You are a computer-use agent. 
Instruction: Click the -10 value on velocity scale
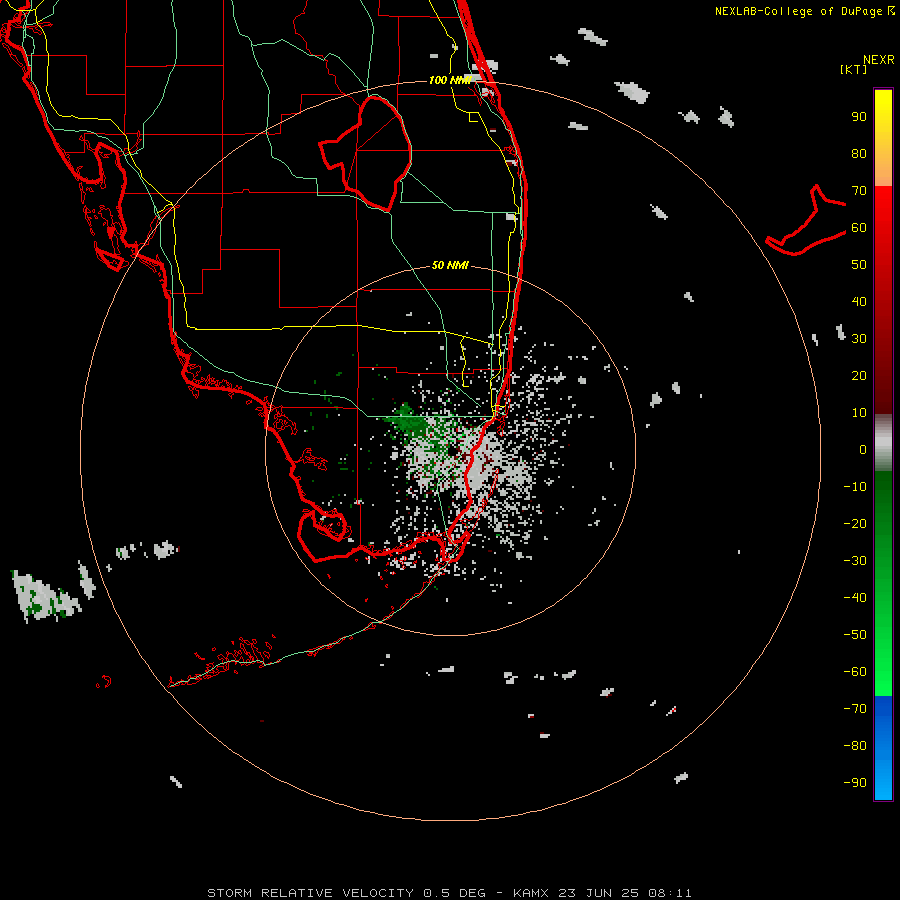pyautogui.click(x=855, y=487)
